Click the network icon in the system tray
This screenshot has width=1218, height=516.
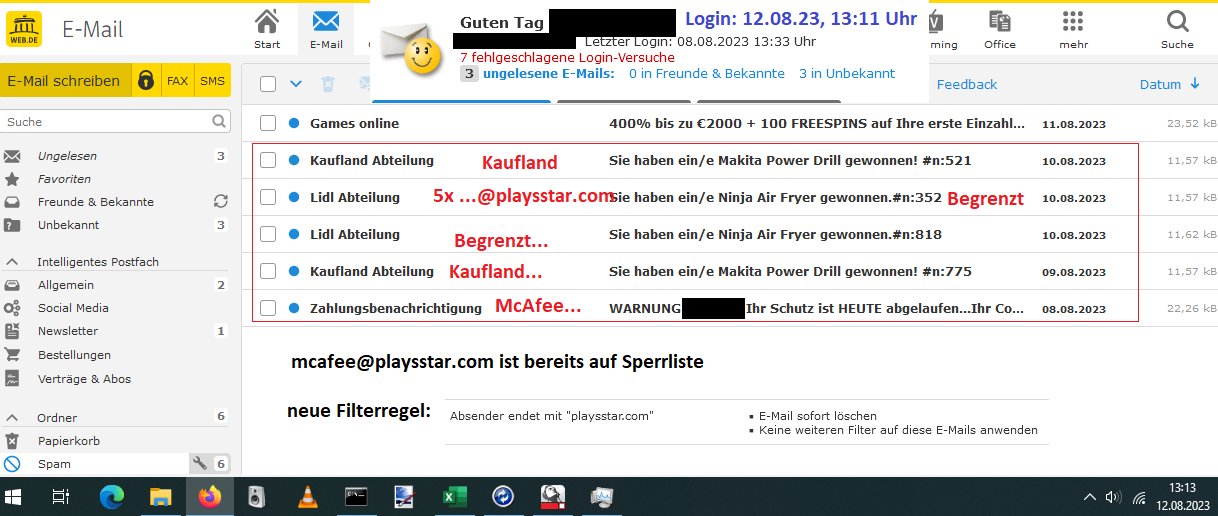click(1138, 496)
